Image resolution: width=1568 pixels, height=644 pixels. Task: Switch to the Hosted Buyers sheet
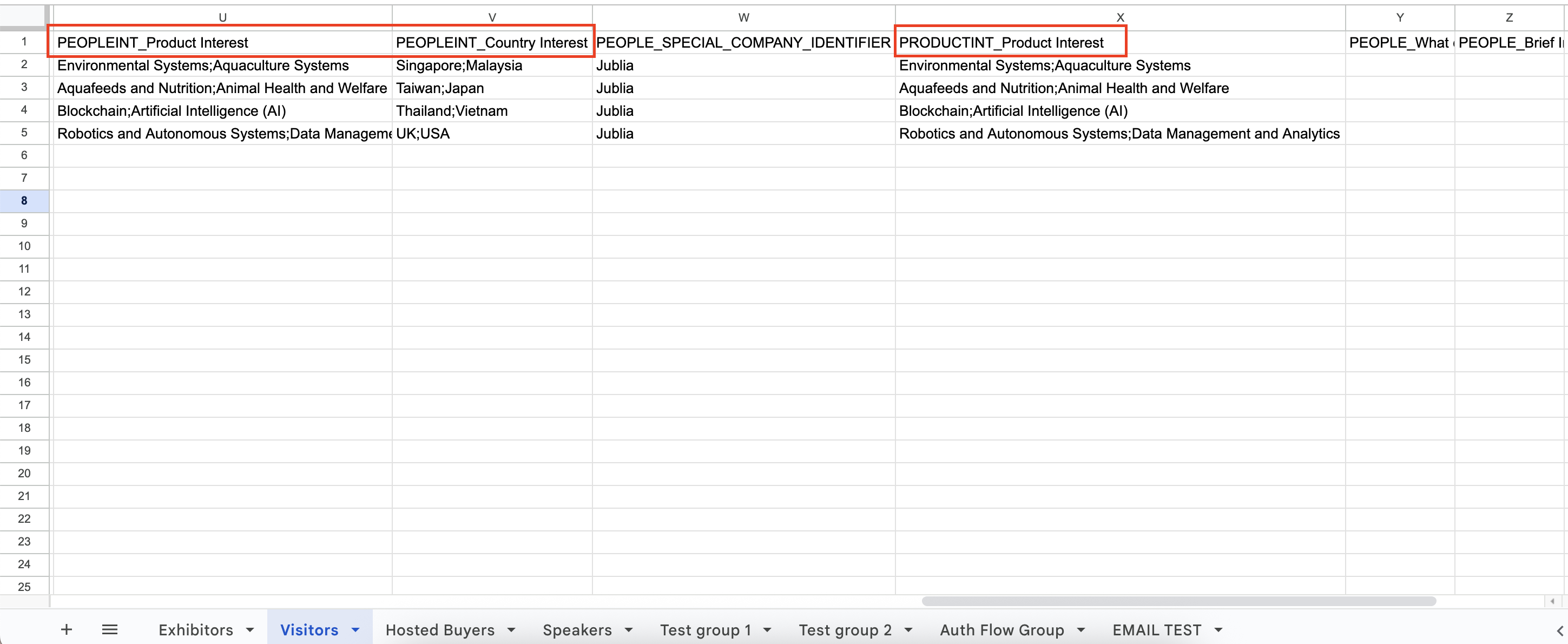439,630
